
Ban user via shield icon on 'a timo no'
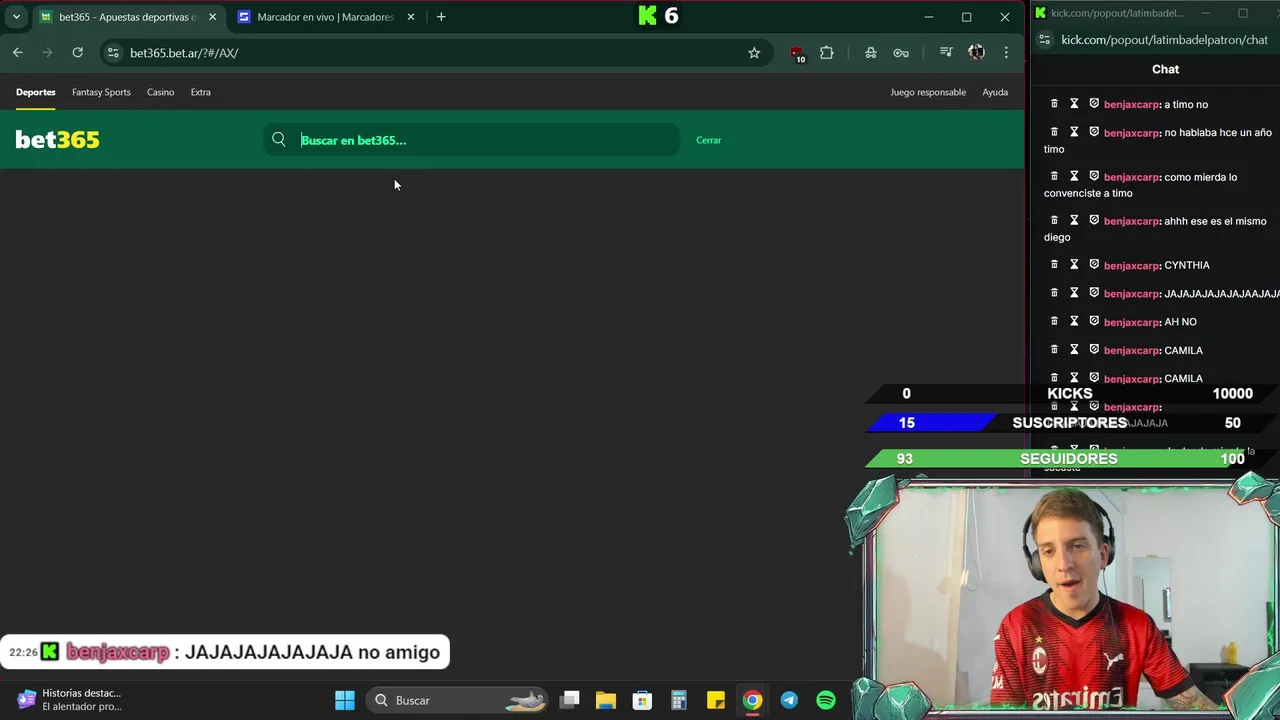point(1094,104)
